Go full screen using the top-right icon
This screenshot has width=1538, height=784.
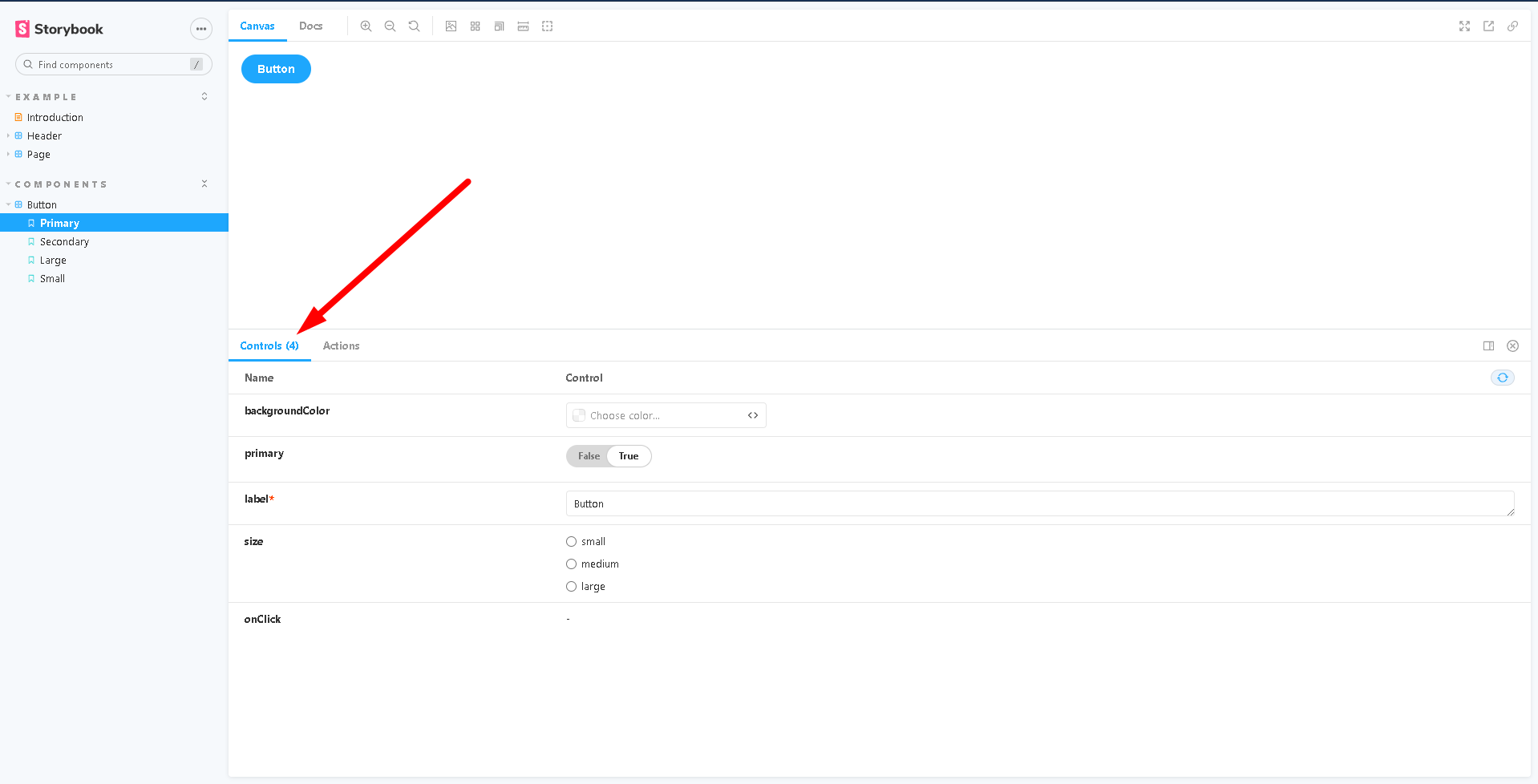point(1464,26)
